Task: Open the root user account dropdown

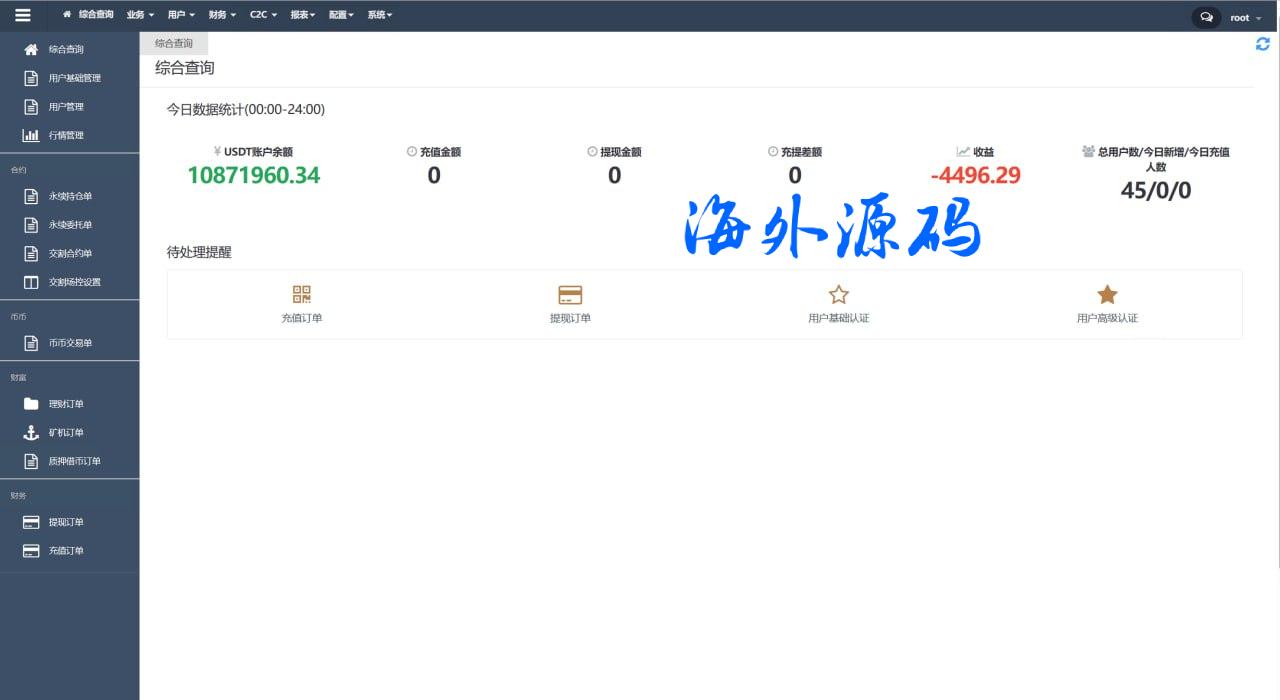Action: (x=1244, y=17)
